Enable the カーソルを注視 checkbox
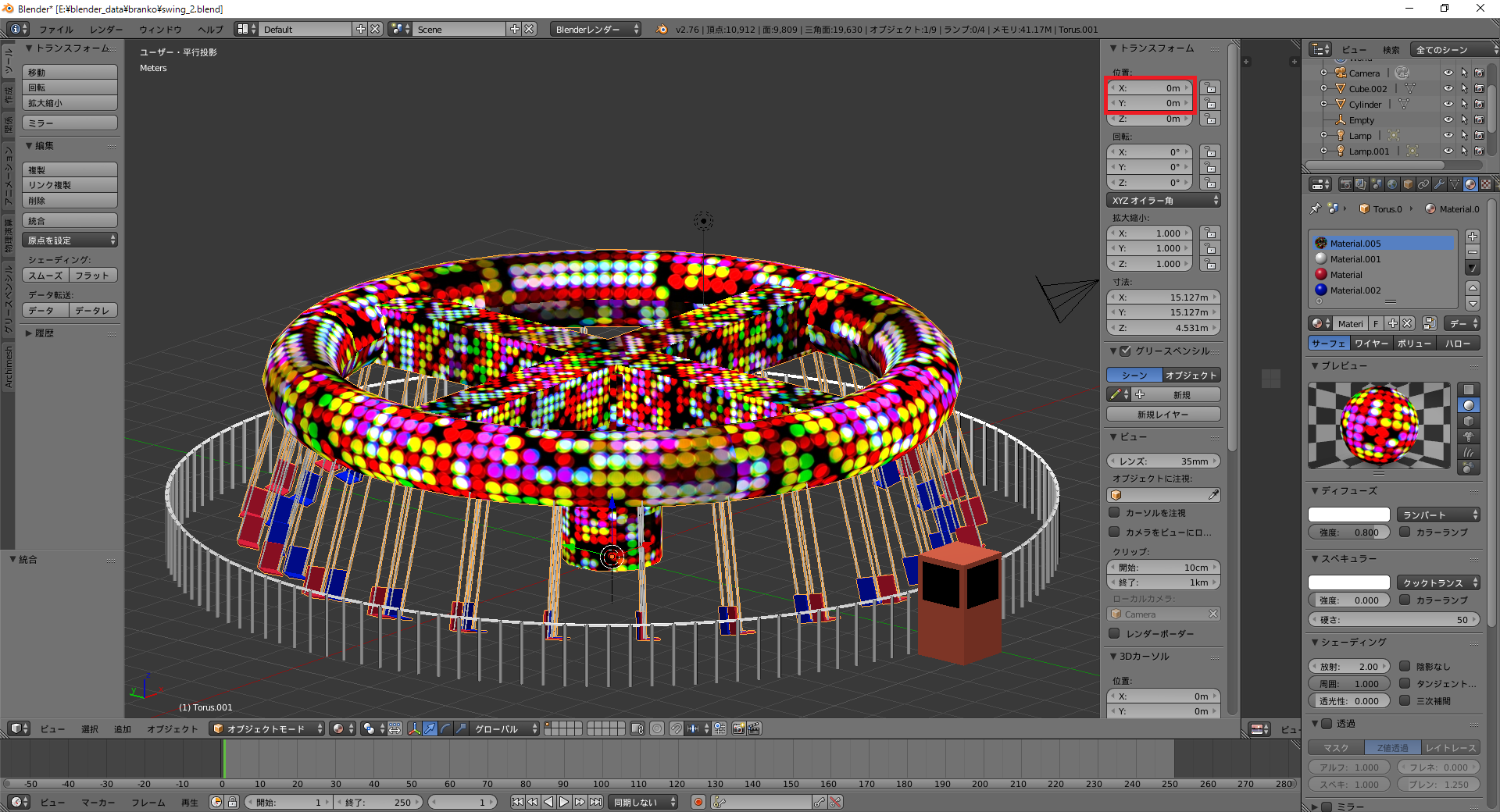 click(x=1115, y=513)
